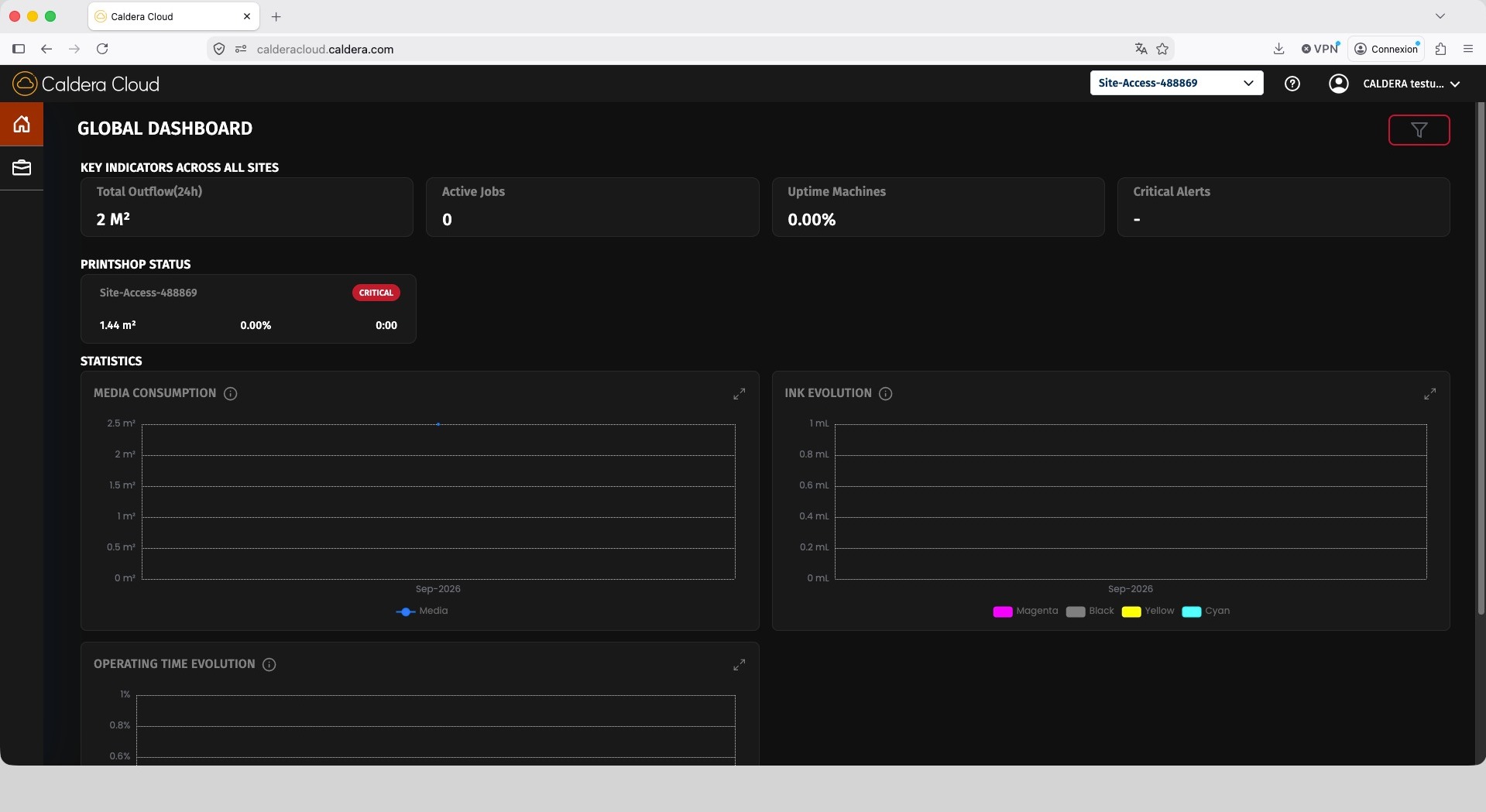Expand the CALDERA testu... account menu
Screen dimensions: 1486x812
pos(1411,84)
